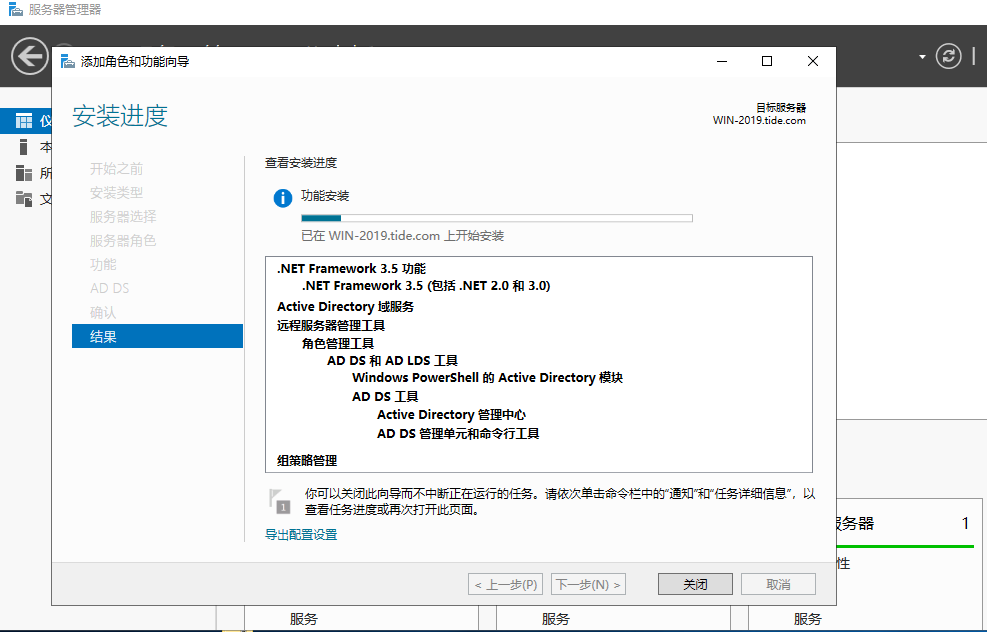Screen dimensions: 987x632
Task: Click the notification flag icon near tip text
Action: (x=279, y=501)
